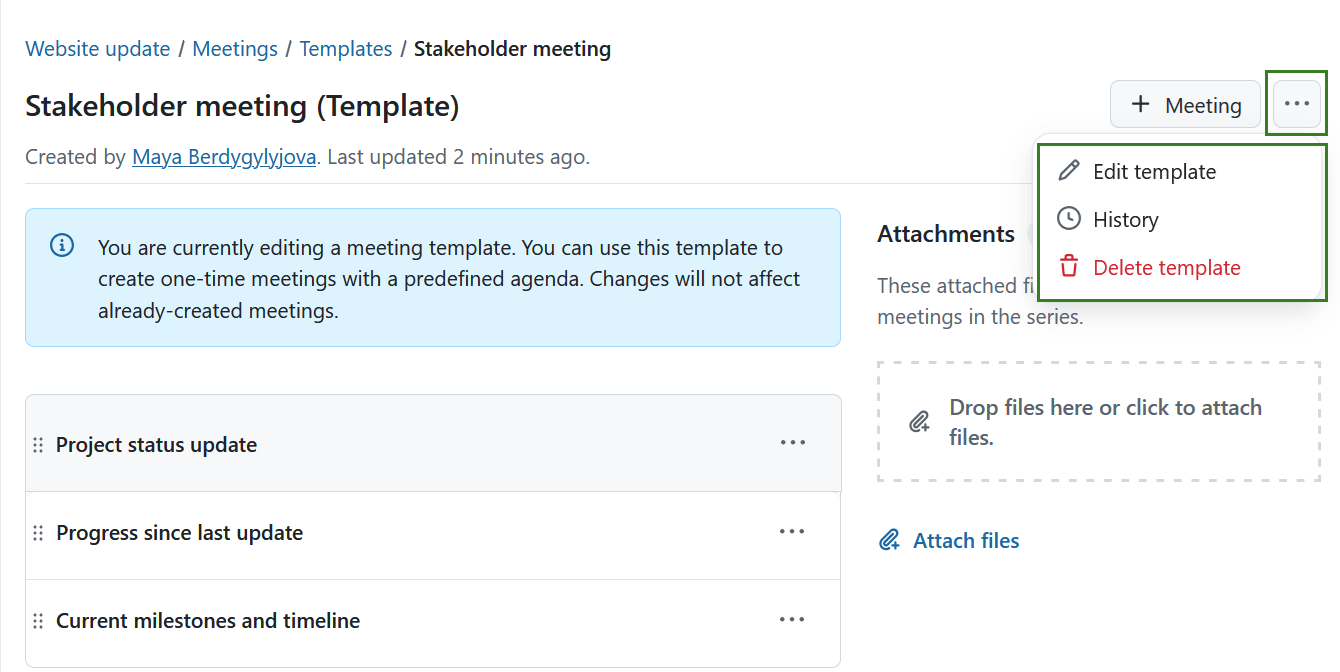Choose Delete template from the menu
The image size is (1340, 672).
(1166, 266)
